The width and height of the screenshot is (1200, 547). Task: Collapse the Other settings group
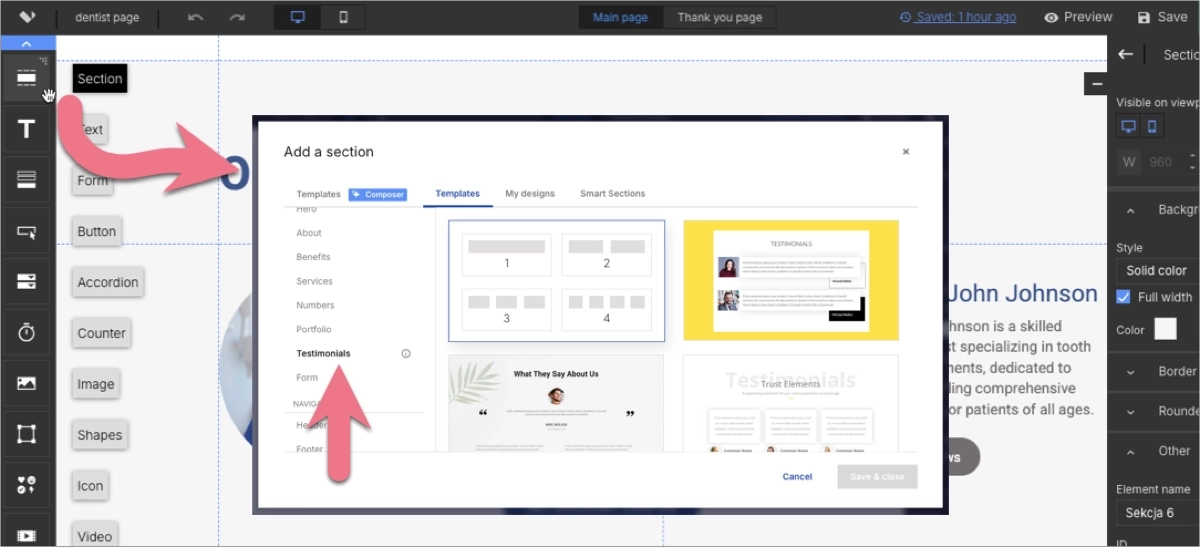[1131, 451]
